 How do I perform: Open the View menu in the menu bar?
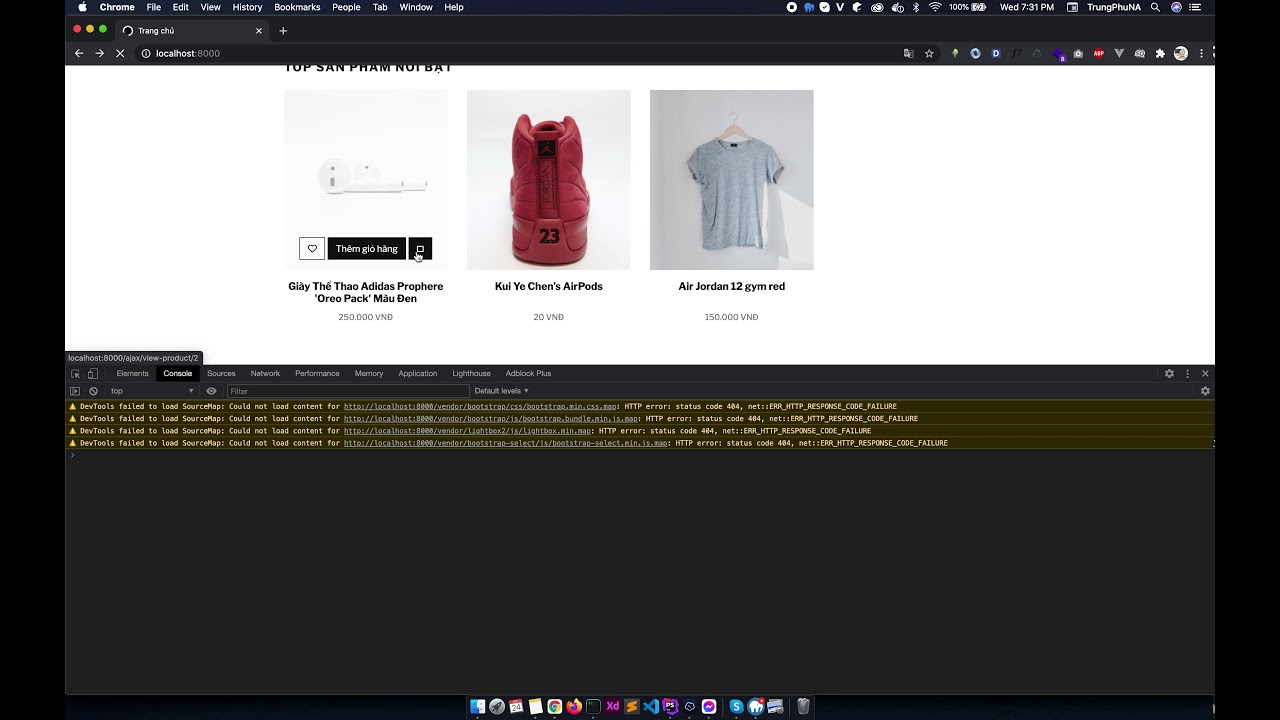210,7
